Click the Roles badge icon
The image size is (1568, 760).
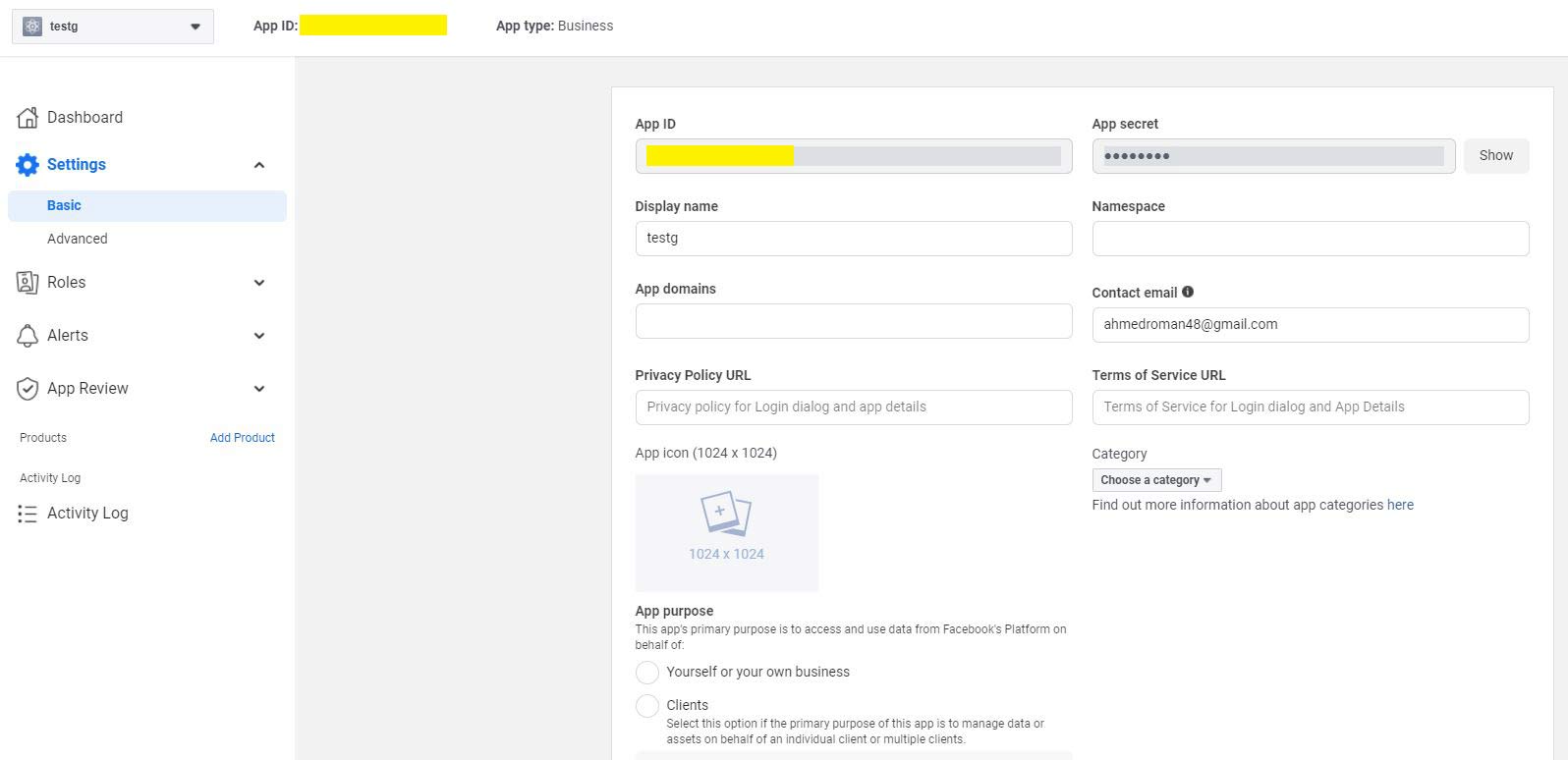(28, 283)
